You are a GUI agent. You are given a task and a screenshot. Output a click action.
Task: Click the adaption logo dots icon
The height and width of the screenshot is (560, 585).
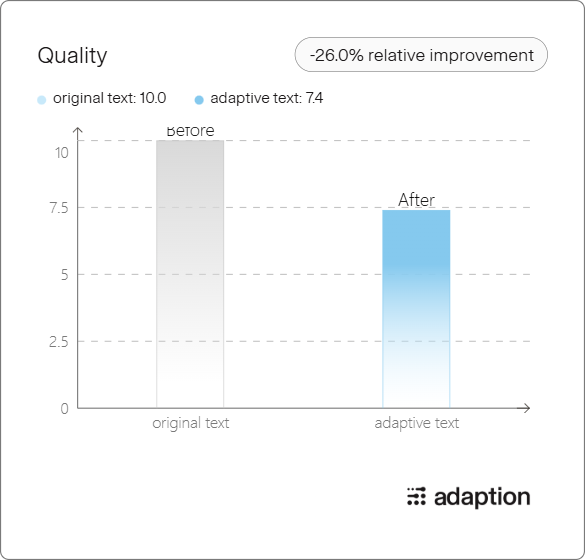click(x=416, y=496)
